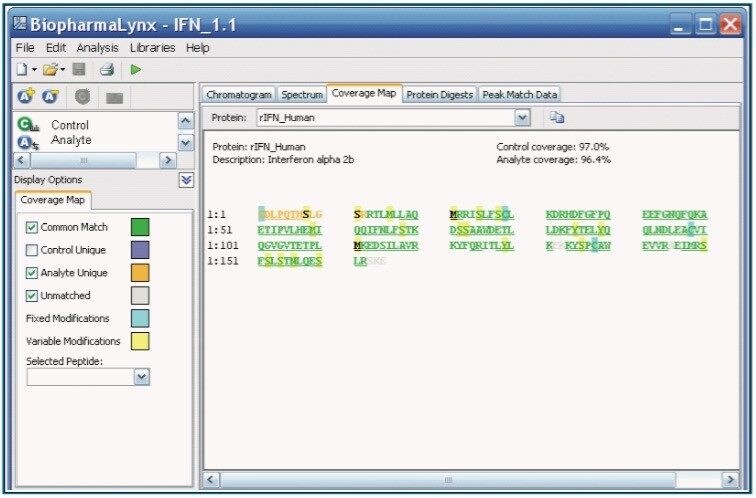Click the Common Match green swatch
Viewport: 756px width, 498px height.
pos(140,227)
